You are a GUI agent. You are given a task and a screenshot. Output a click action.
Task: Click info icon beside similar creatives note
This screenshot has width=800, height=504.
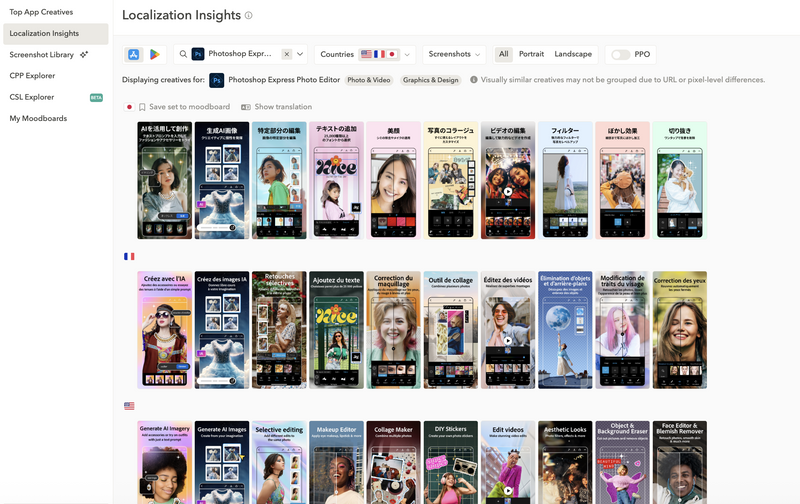pos(473,80)
